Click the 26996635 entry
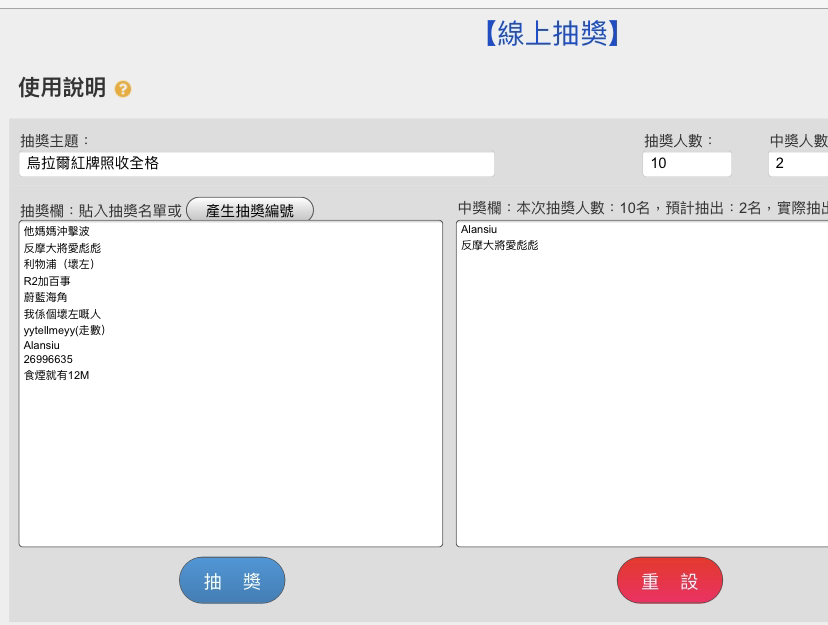Screen dimensions: 828x625 tap(48, 359)
